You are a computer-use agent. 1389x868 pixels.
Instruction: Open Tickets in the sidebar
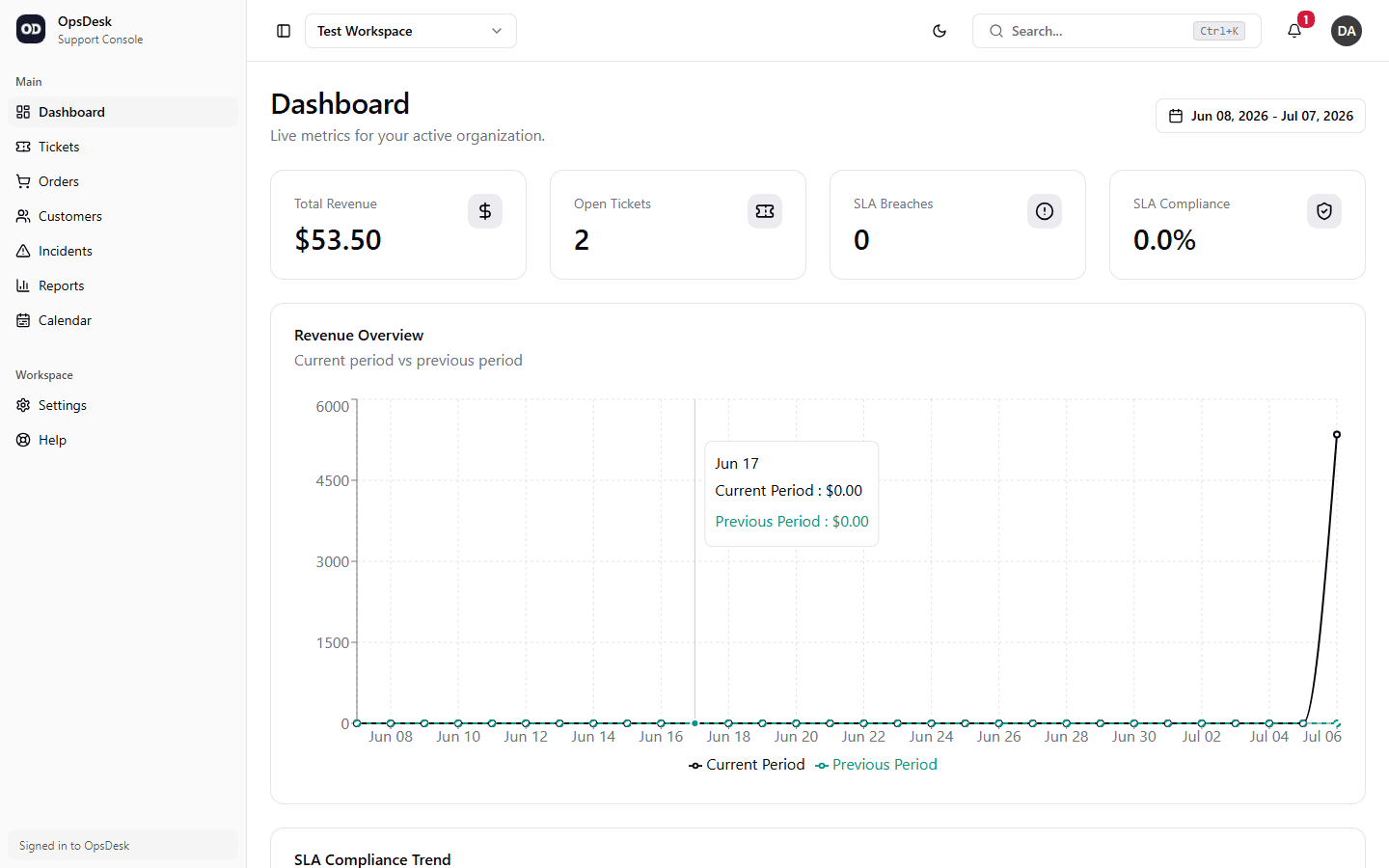pyautogui.click(x=123, y=147)
